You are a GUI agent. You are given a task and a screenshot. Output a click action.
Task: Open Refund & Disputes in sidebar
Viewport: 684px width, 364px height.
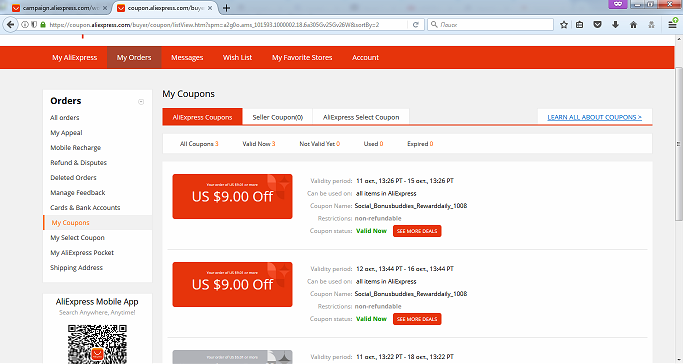pyautogui.click(x=79, y=162)
